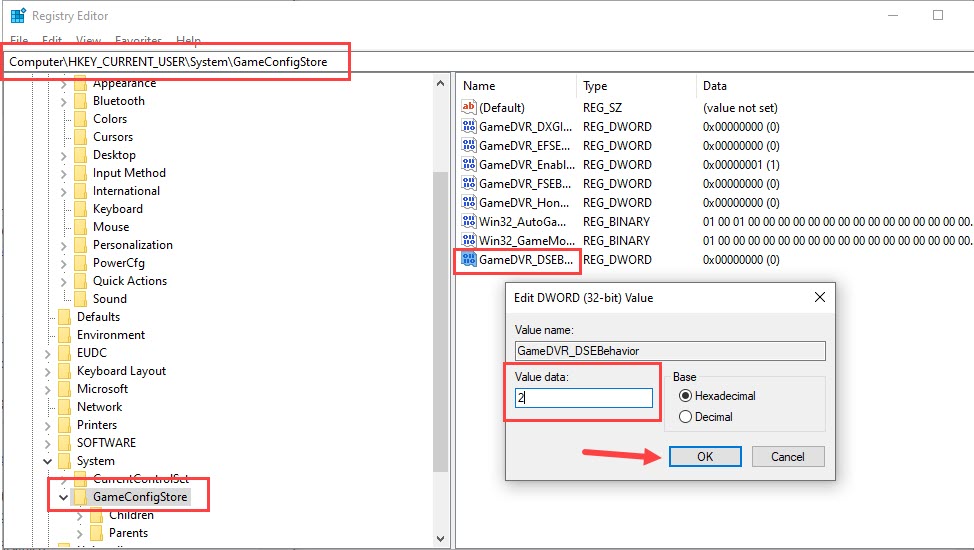The image size is (974, 550).
Task: Click the tree pane scroll up arrow
Action: click(440, 83)
